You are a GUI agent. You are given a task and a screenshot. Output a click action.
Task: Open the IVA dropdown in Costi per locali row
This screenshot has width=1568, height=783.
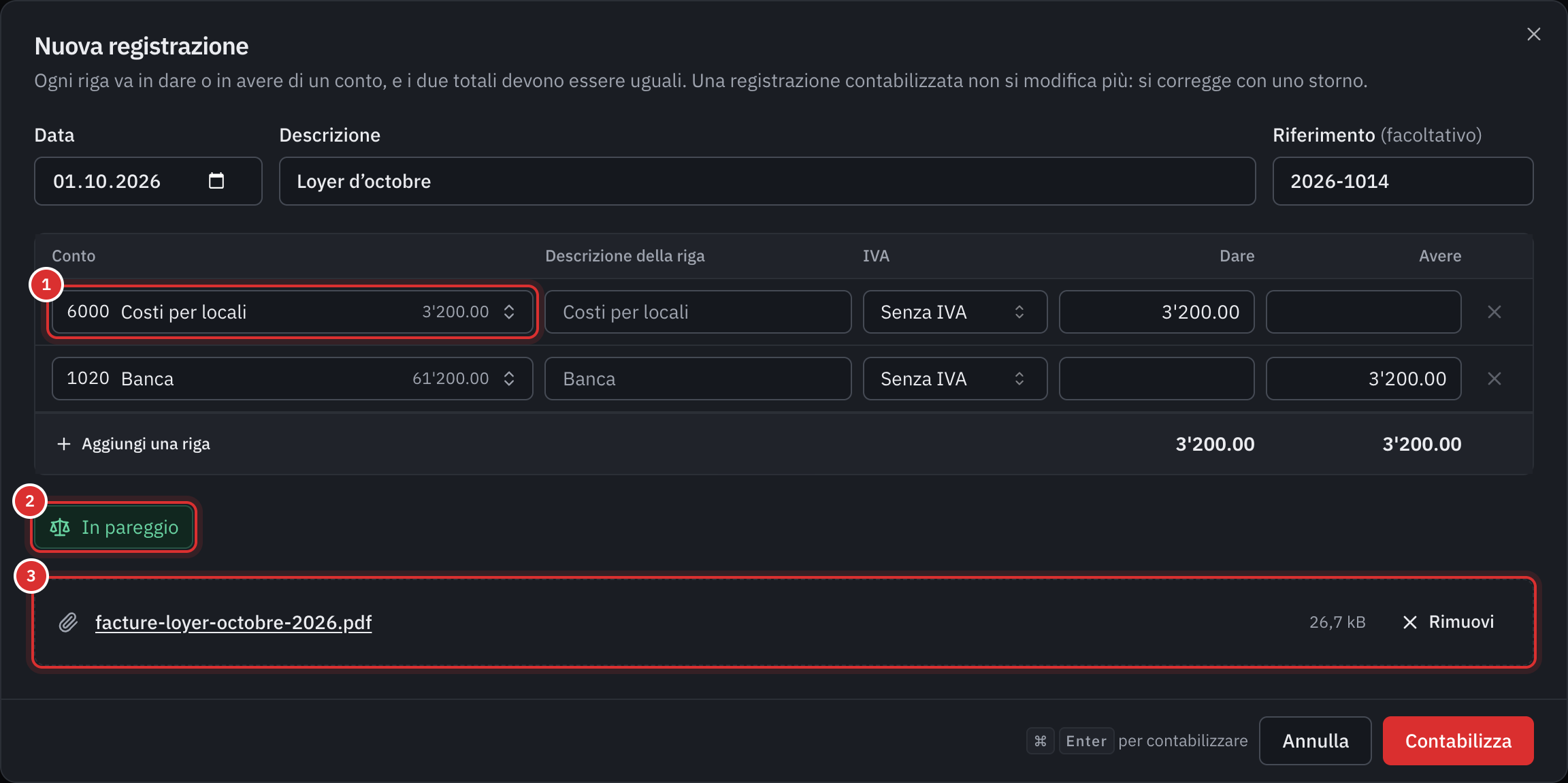click(955, 312)
